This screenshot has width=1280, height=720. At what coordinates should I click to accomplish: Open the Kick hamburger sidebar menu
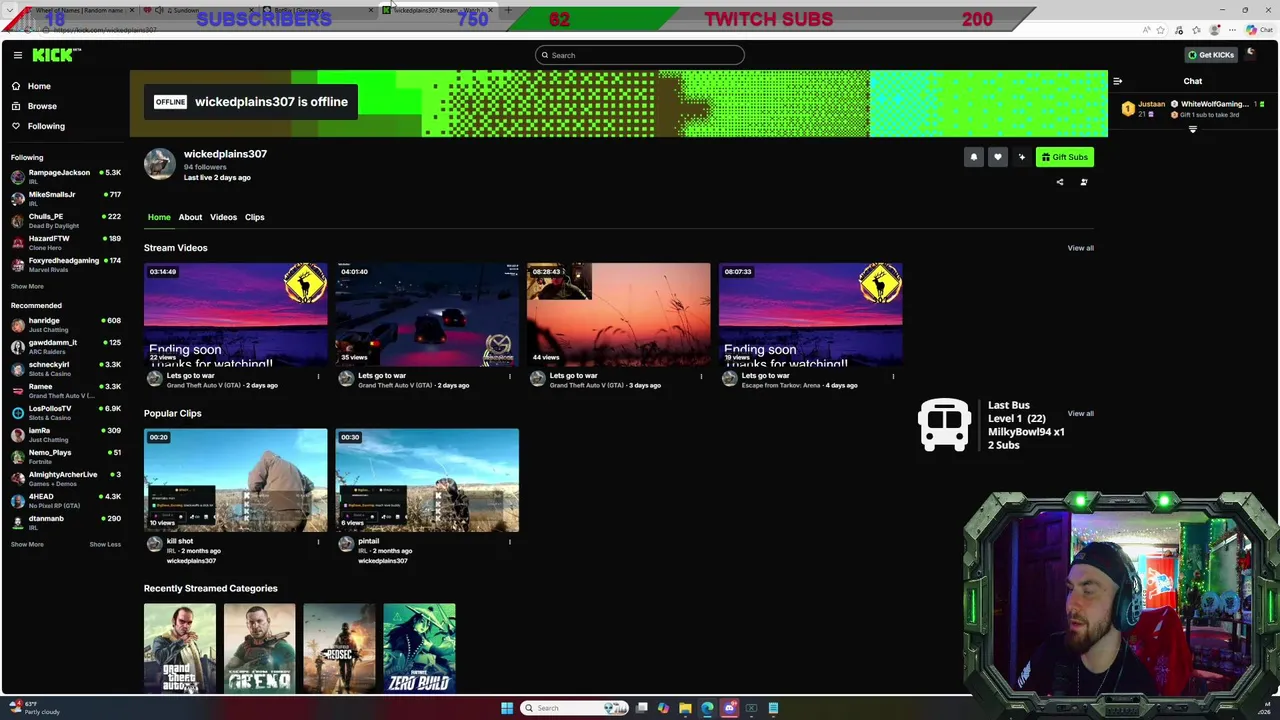[17, 55]
